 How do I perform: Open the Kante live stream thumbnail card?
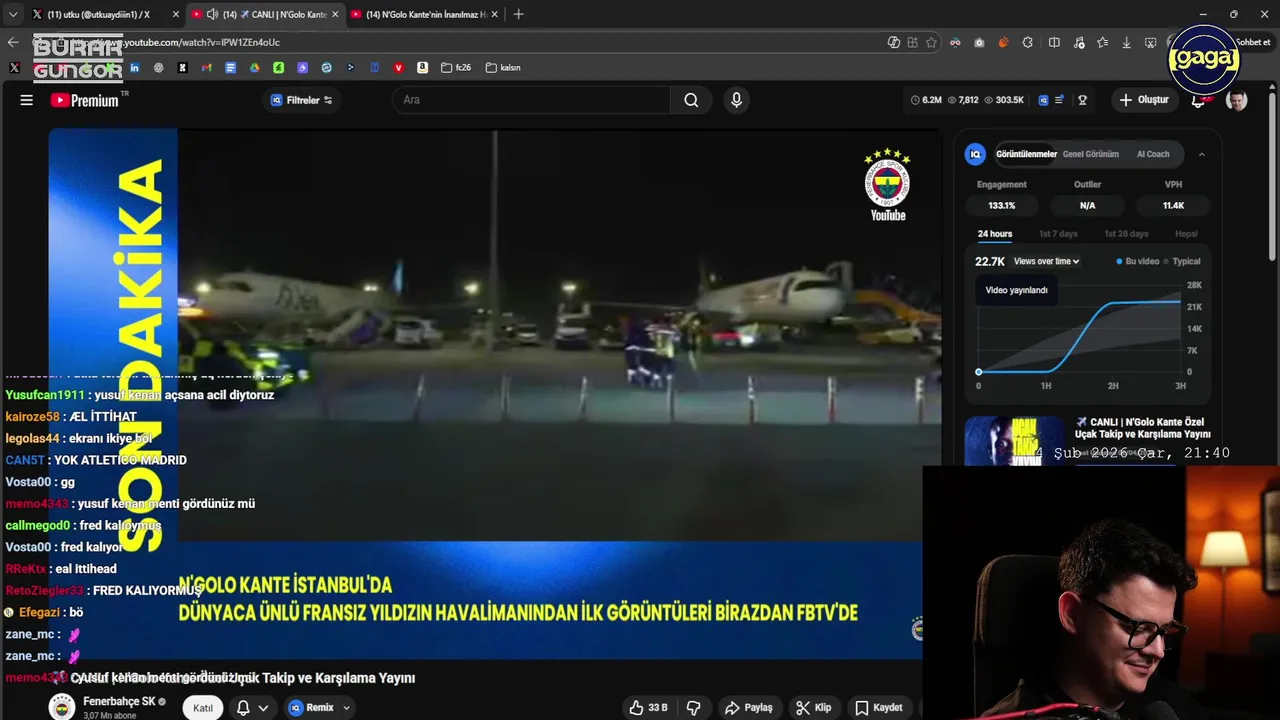1016,441
